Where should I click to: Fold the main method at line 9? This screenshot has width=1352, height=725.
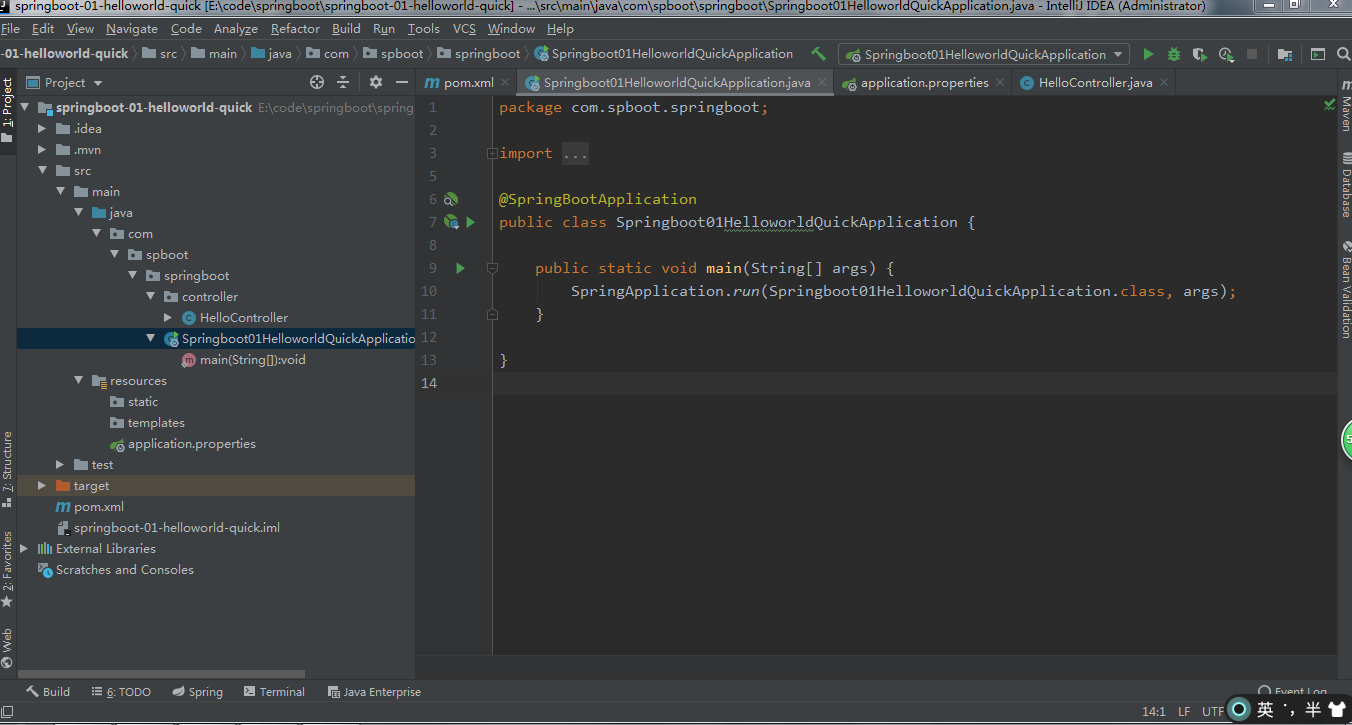(492, 268)
